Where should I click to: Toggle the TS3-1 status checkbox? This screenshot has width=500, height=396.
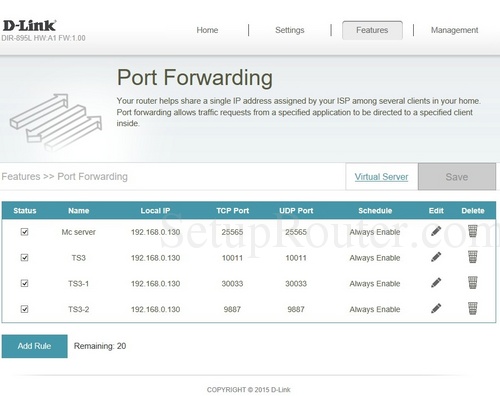point(24,283)
